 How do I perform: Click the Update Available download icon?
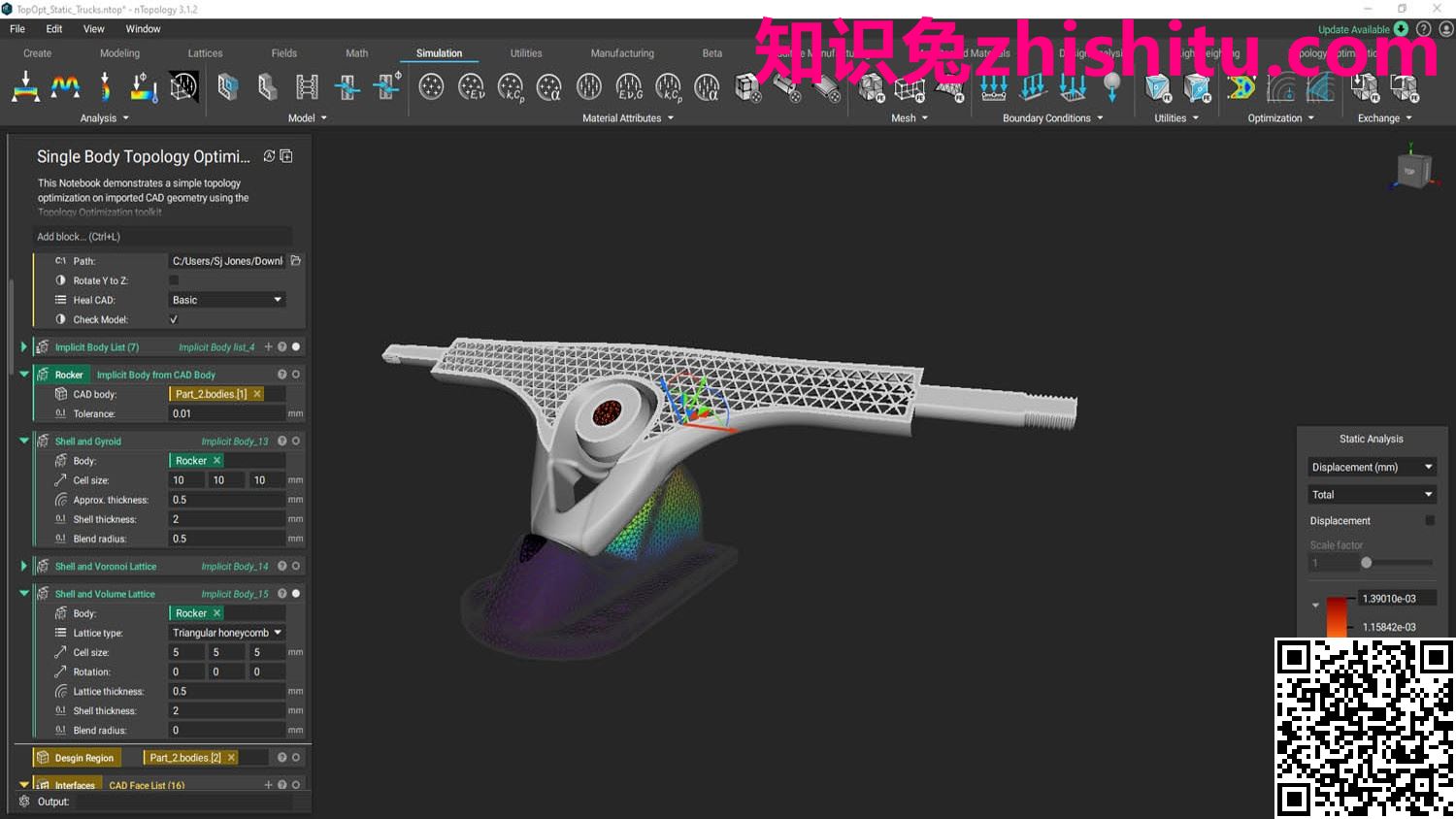(x=1401, y=29)
